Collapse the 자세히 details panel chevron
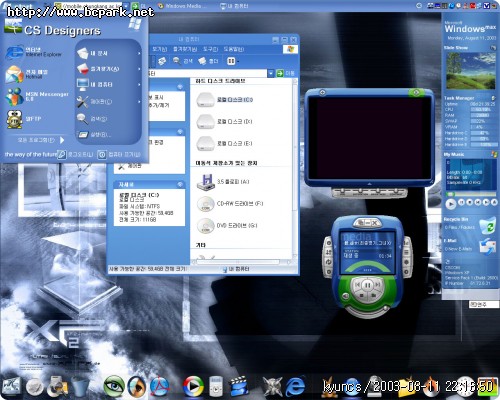This screenshot has height=400, width=500. click(180, 184)
